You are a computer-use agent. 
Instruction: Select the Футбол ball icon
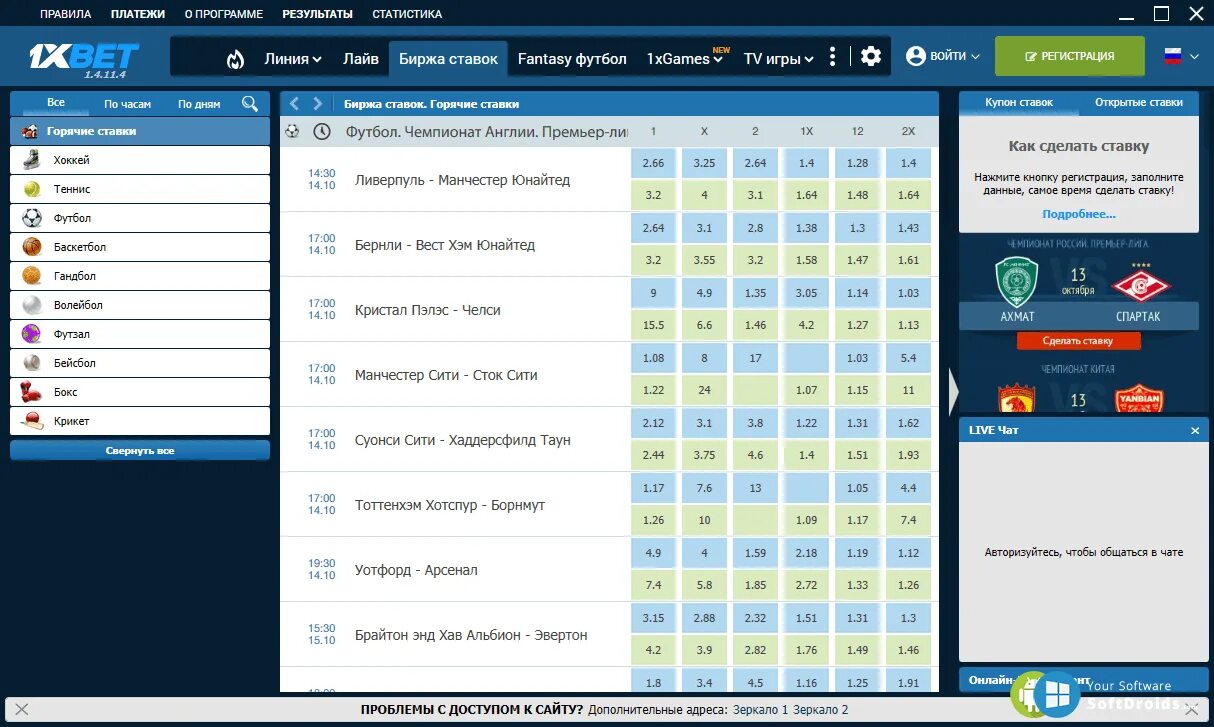pos(33,218)
